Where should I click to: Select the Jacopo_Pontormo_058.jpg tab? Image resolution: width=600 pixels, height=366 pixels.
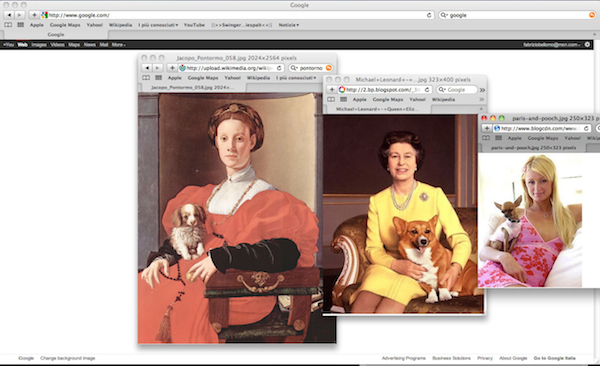tap(192, 87)
